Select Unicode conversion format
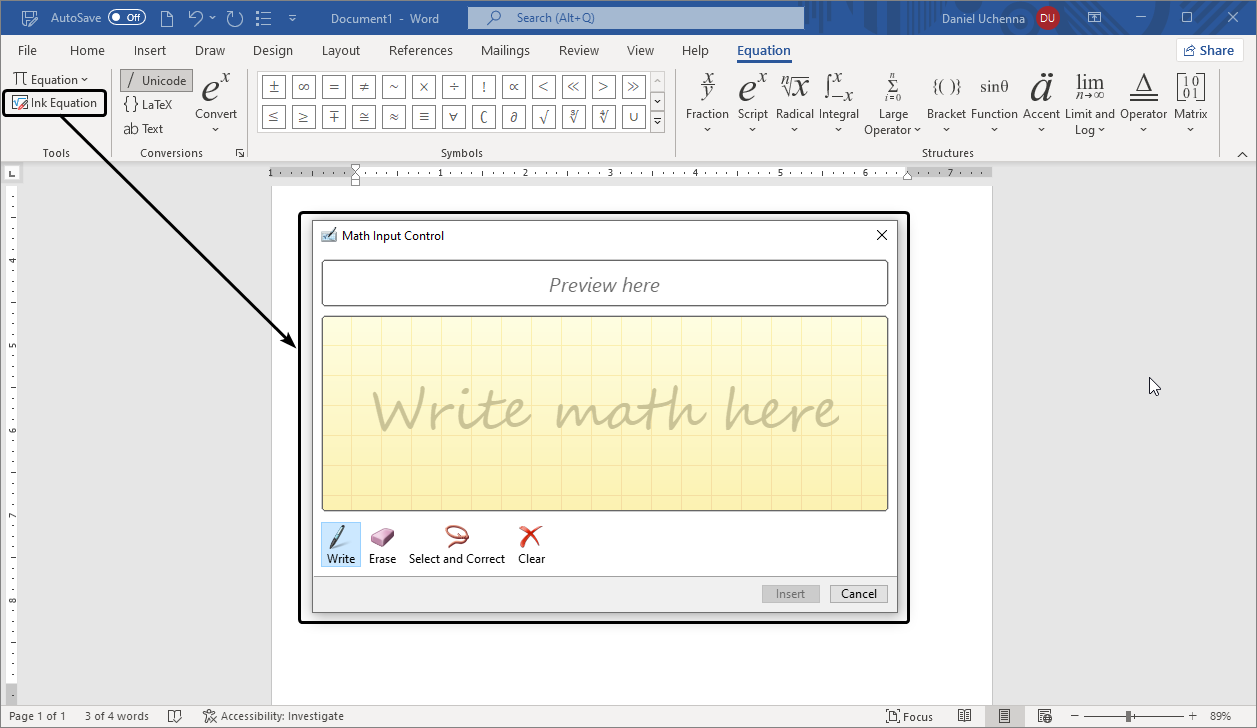The height and width of the screenshot is (728, 1257). (x=156, y=81)
